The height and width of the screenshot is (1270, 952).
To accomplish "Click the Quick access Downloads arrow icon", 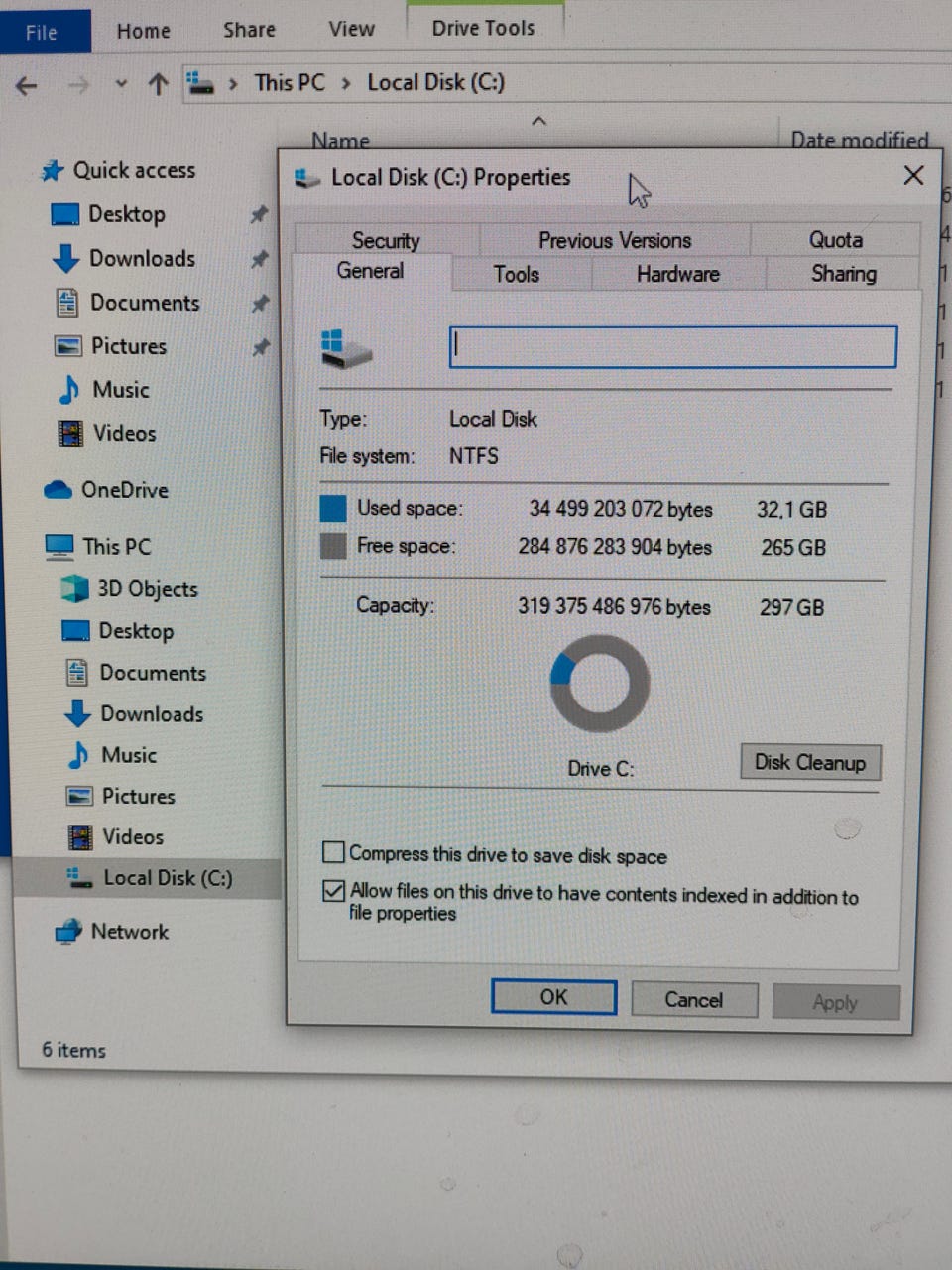I will (65, 259).
